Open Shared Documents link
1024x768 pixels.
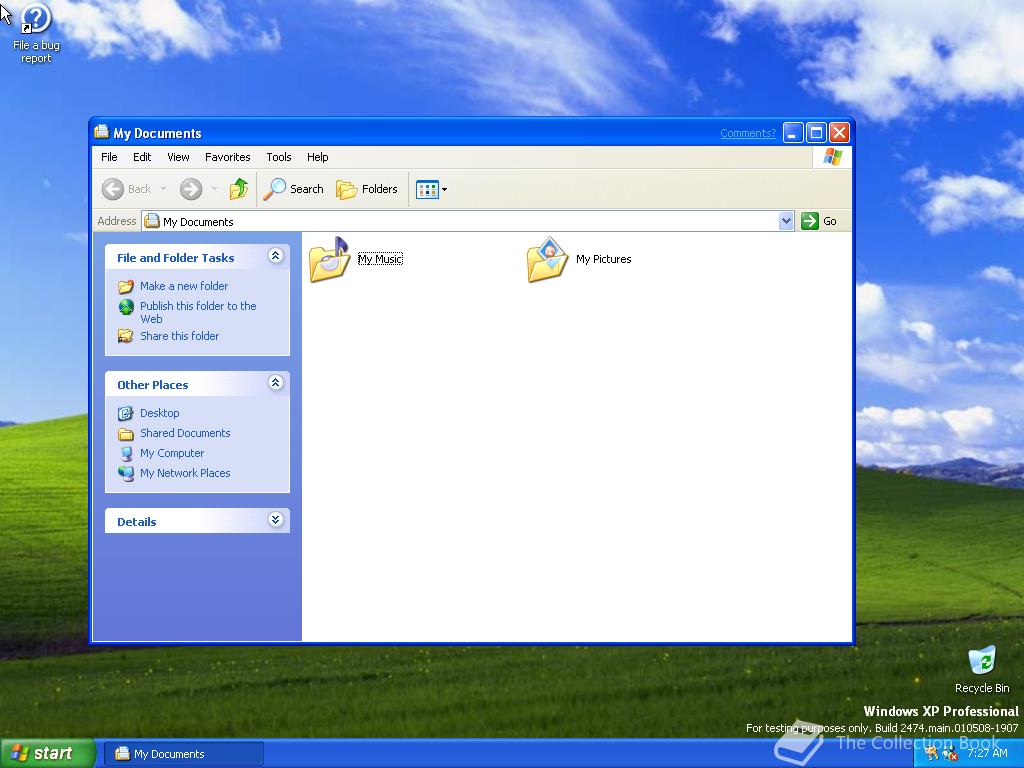[x=185, y=433]
